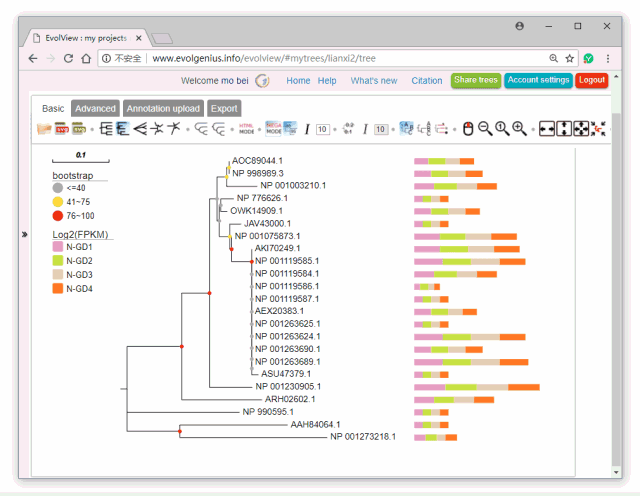640x496 pixels.
Task: Toggle the highlighted ABC leaf labels icon
Action: point(407,129)
